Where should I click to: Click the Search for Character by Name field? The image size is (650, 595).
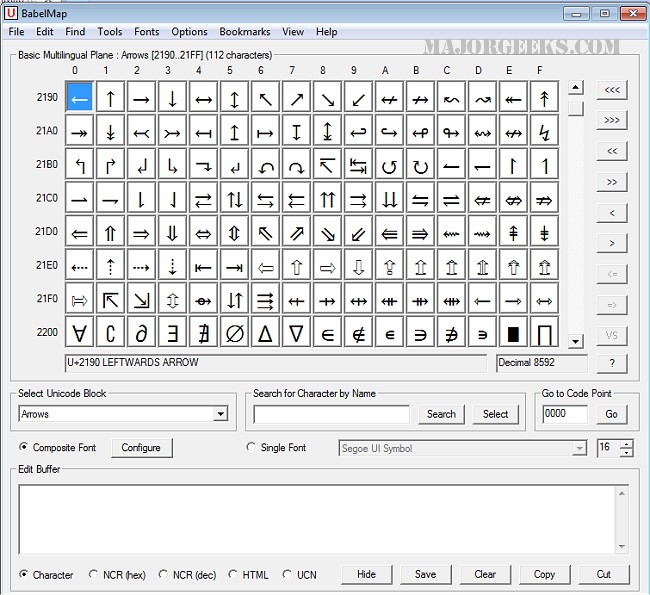(331, 414)
